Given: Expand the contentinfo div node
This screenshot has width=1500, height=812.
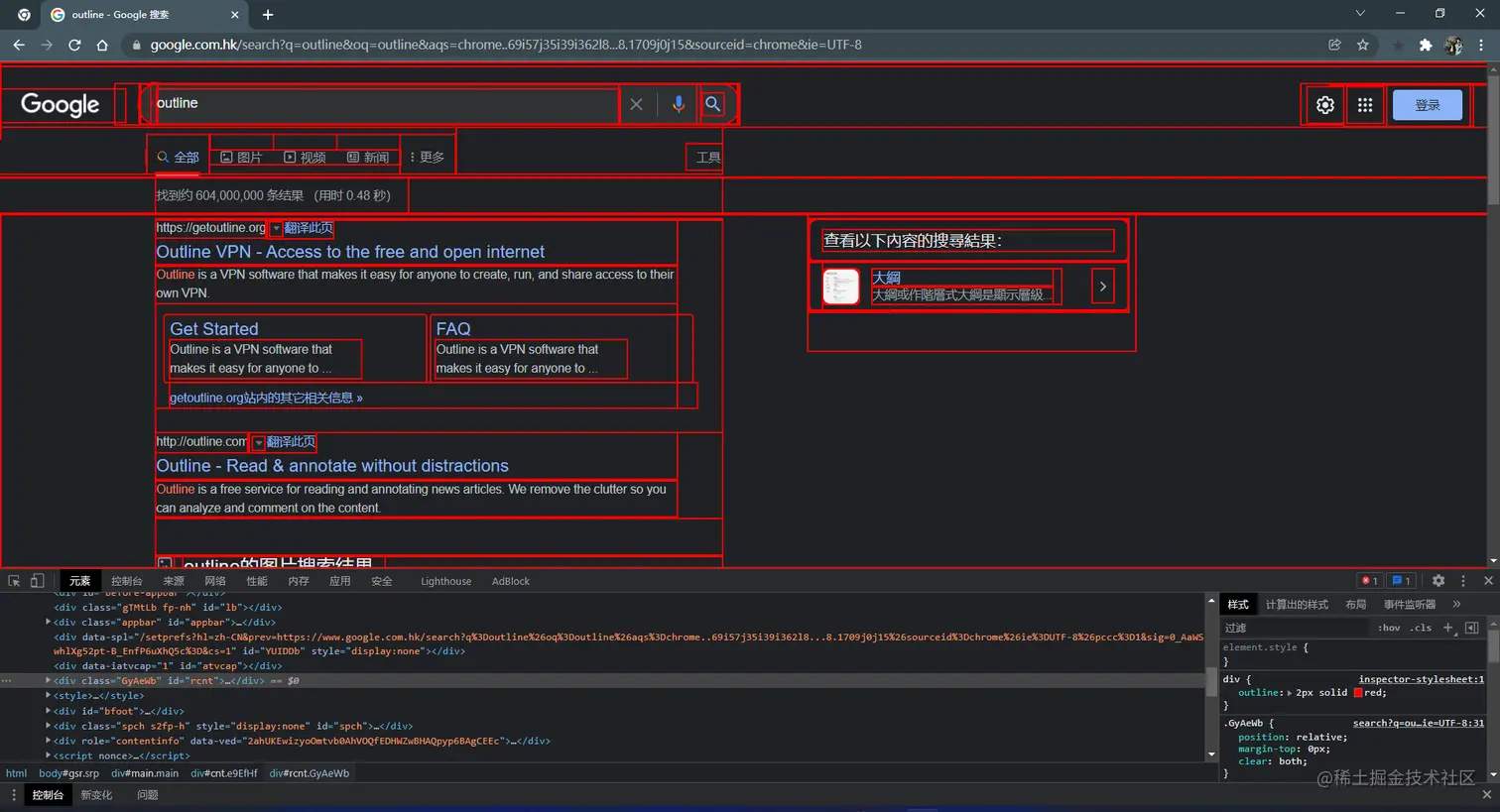Looking at the screenshot, I should point(49,741).
